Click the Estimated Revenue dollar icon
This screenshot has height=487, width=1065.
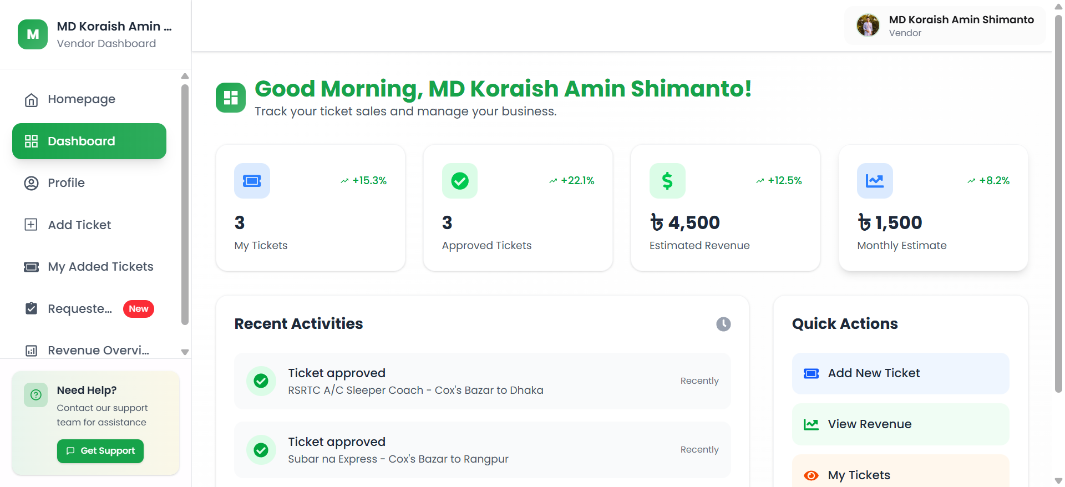tap(667, 181)
